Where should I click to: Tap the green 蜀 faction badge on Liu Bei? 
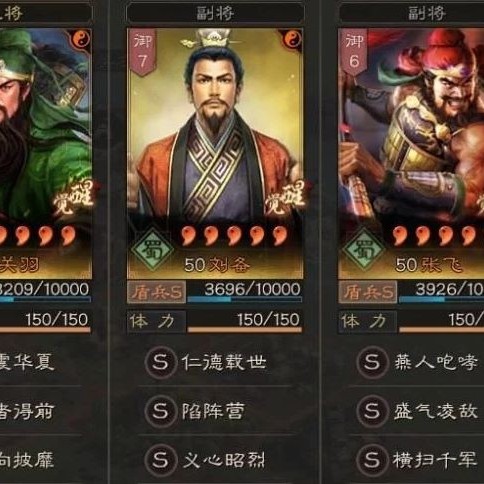(152, 249)
